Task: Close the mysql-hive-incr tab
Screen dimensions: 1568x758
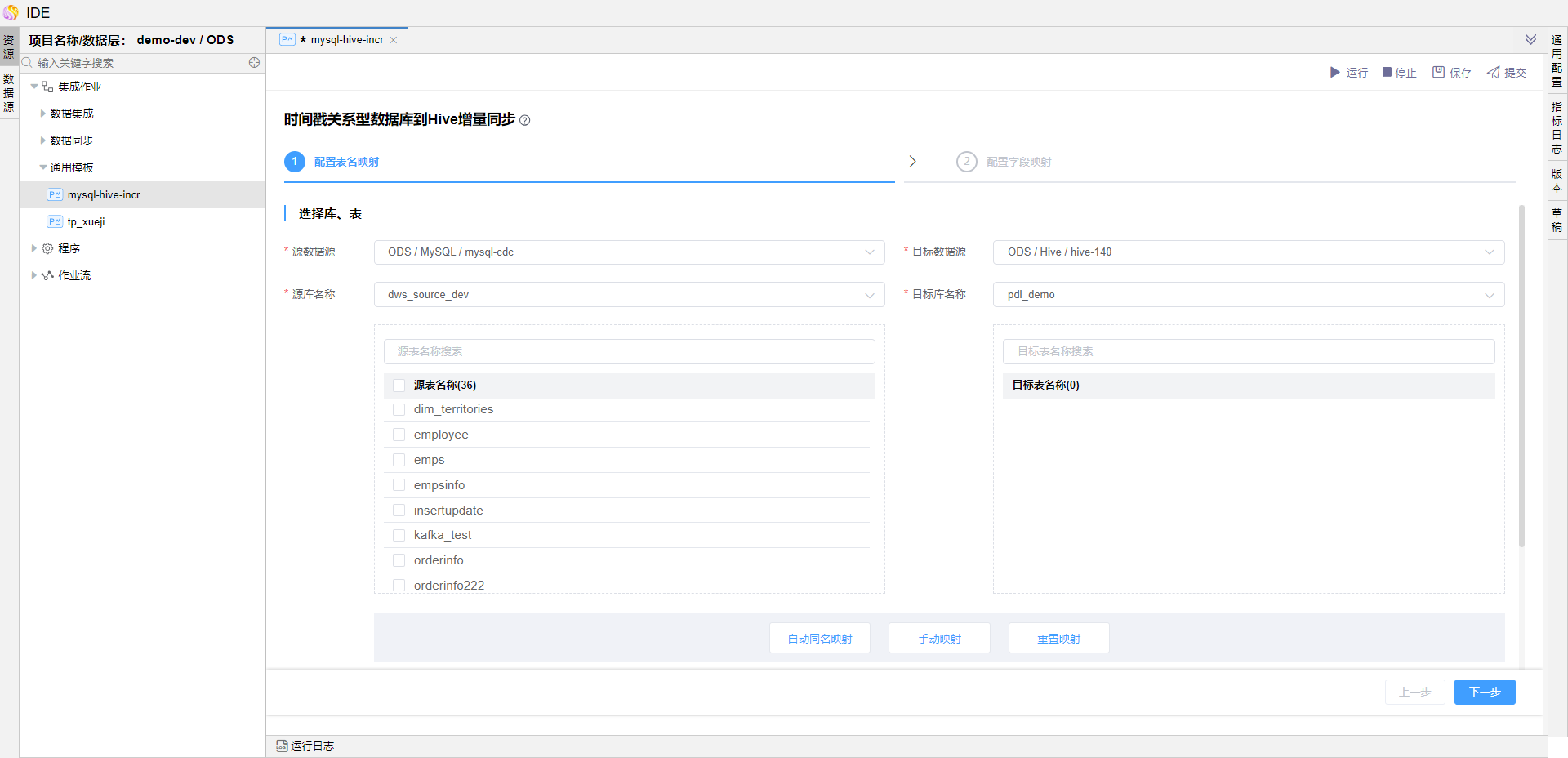Action: tap(394, 40)
